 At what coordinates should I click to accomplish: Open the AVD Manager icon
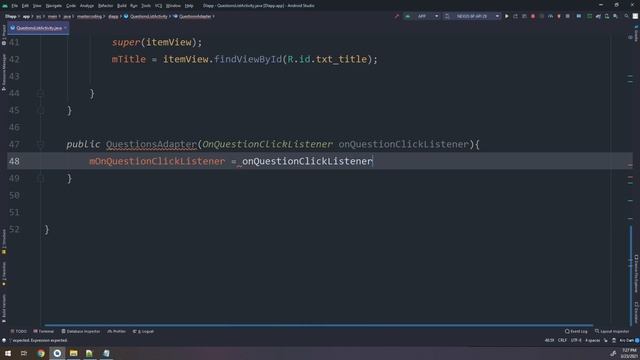(x=607, y=16)
